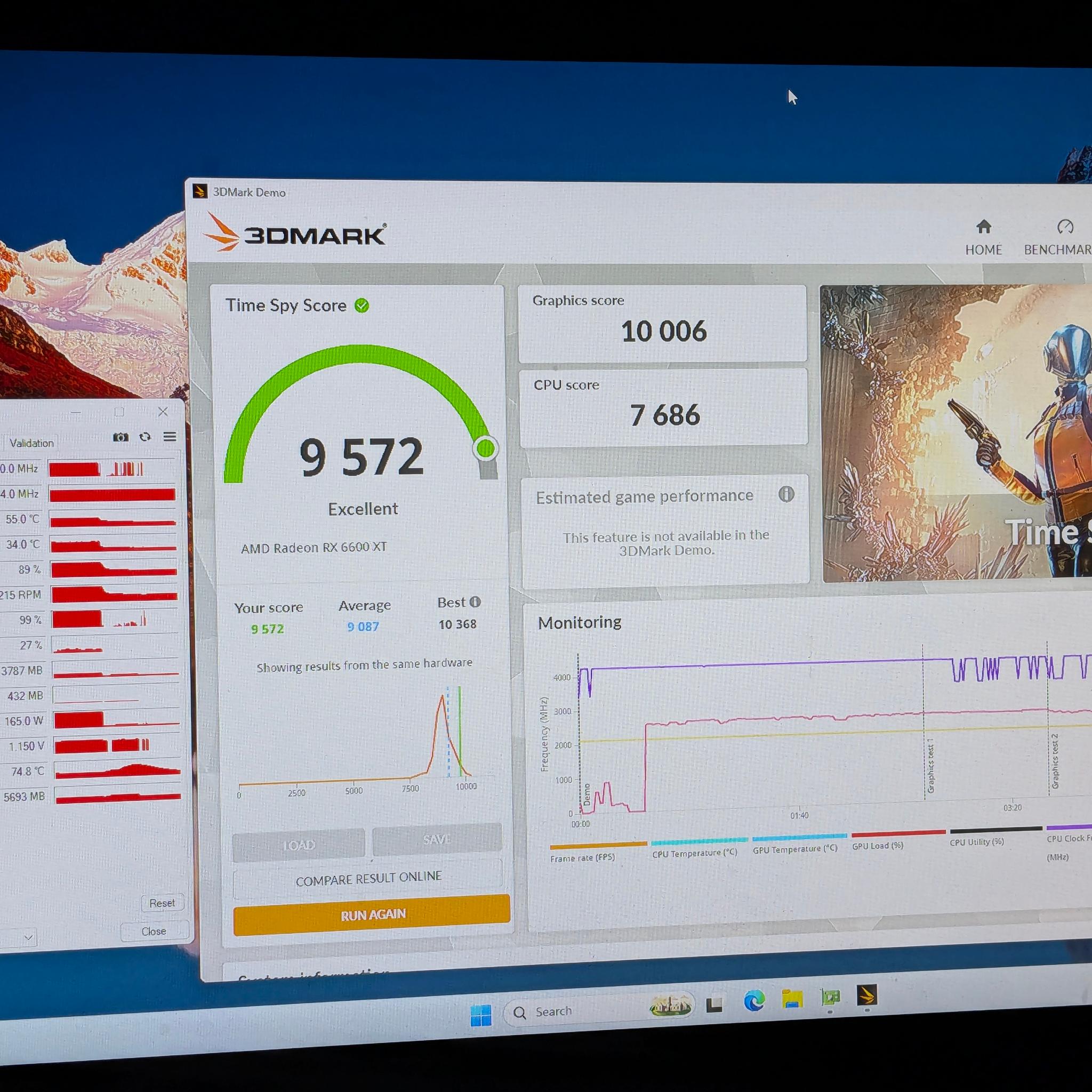Click the 3DMark logo in the header
The height and width of the screenshot is (1092, 1092).
click(x=295, y=232)
